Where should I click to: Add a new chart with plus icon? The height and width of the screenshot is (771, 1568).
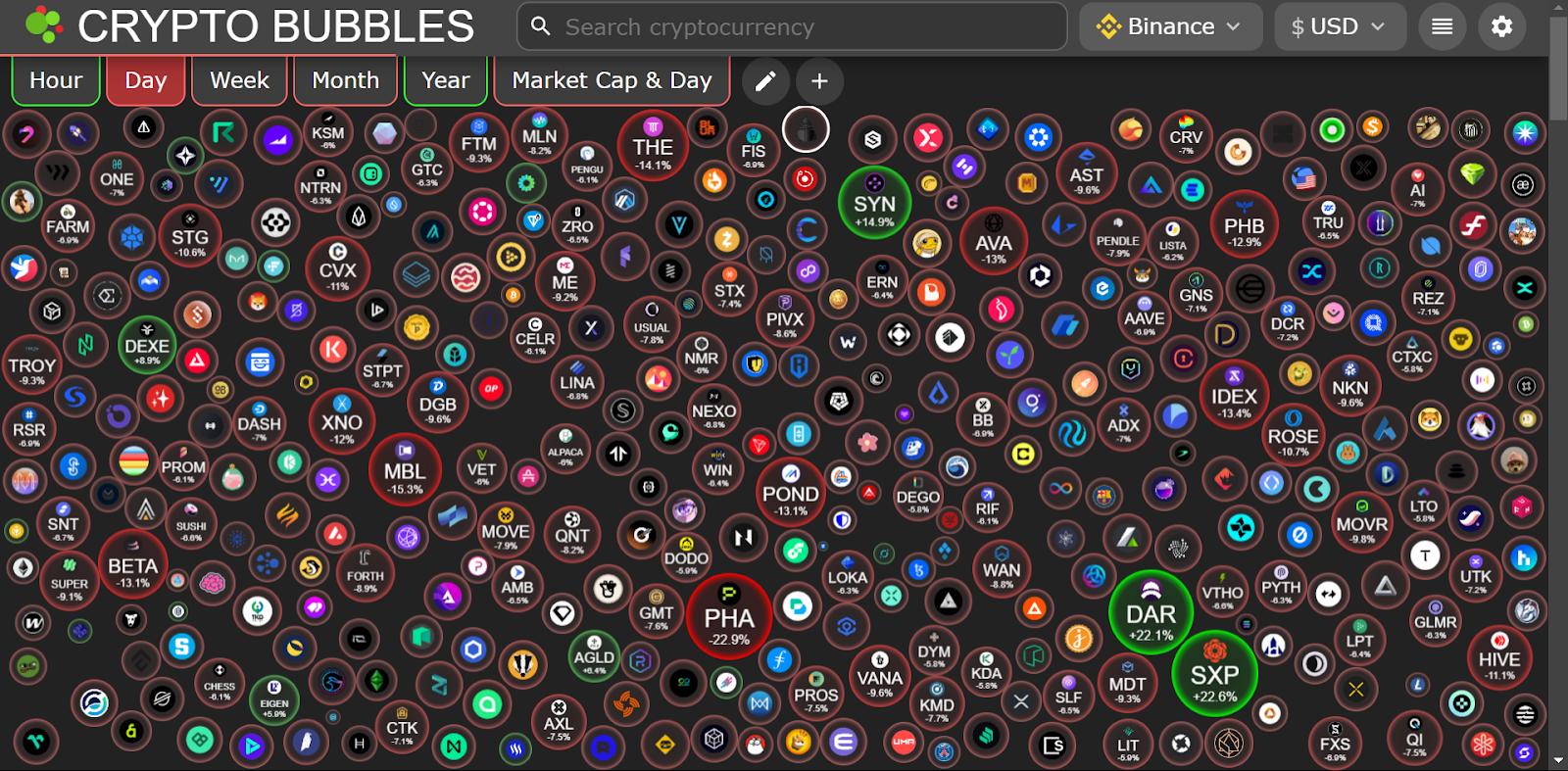(820, 81)
